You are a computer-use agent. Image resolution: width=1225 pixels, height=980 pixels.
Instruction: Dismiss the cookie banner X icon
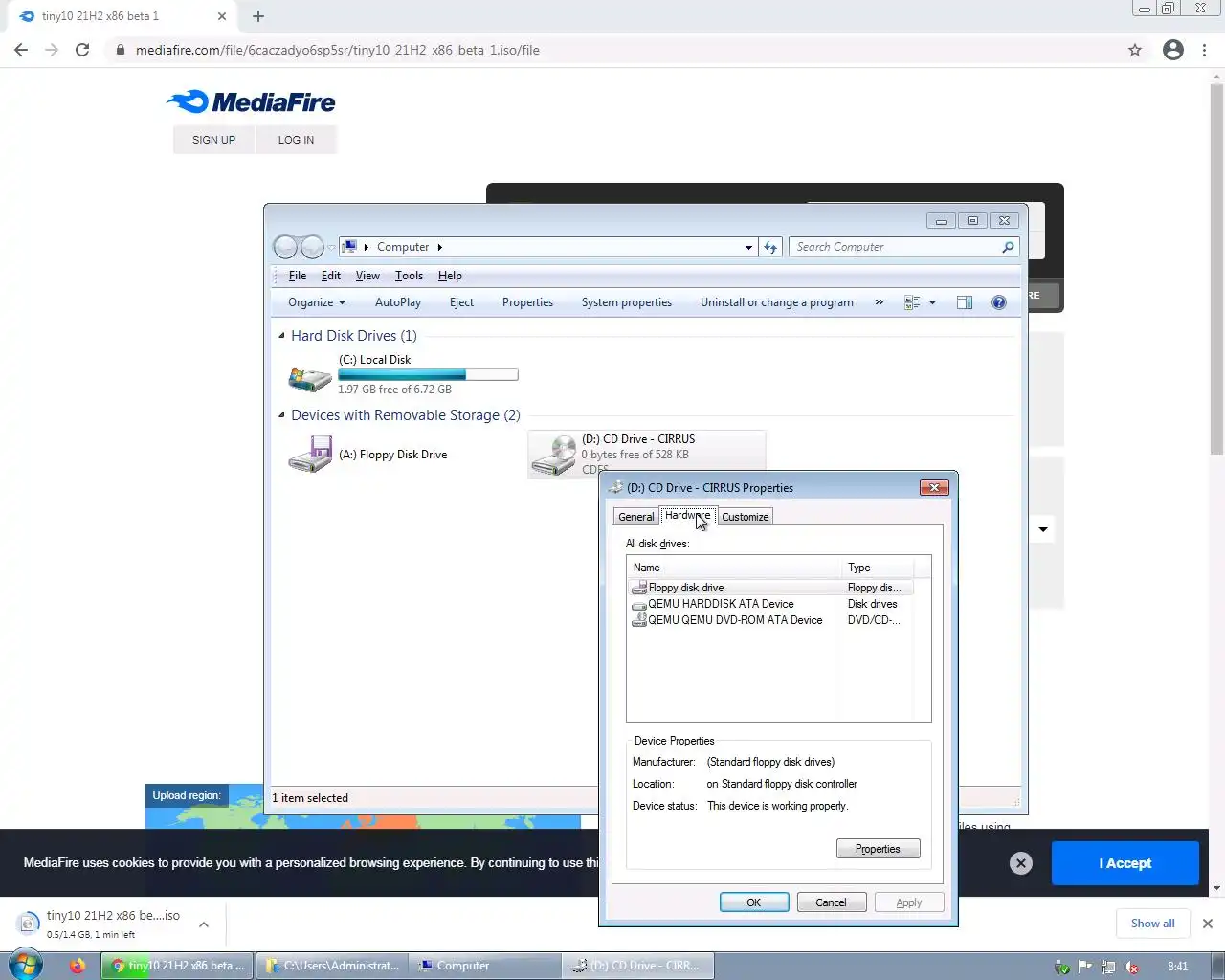[1021, 863]
